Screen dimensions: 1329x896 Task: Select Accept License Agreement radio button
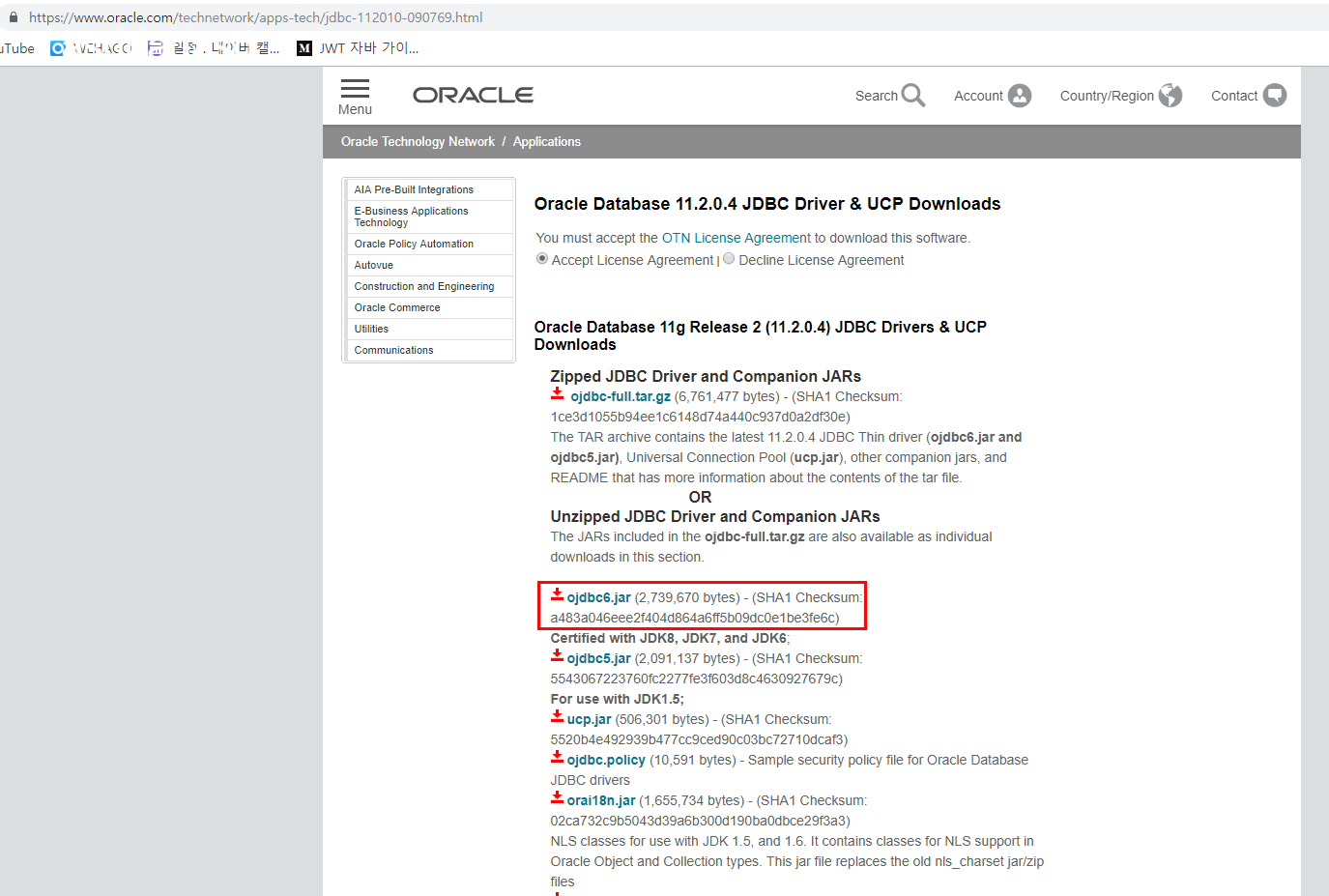pyautogui.click(x=542, y=259)
